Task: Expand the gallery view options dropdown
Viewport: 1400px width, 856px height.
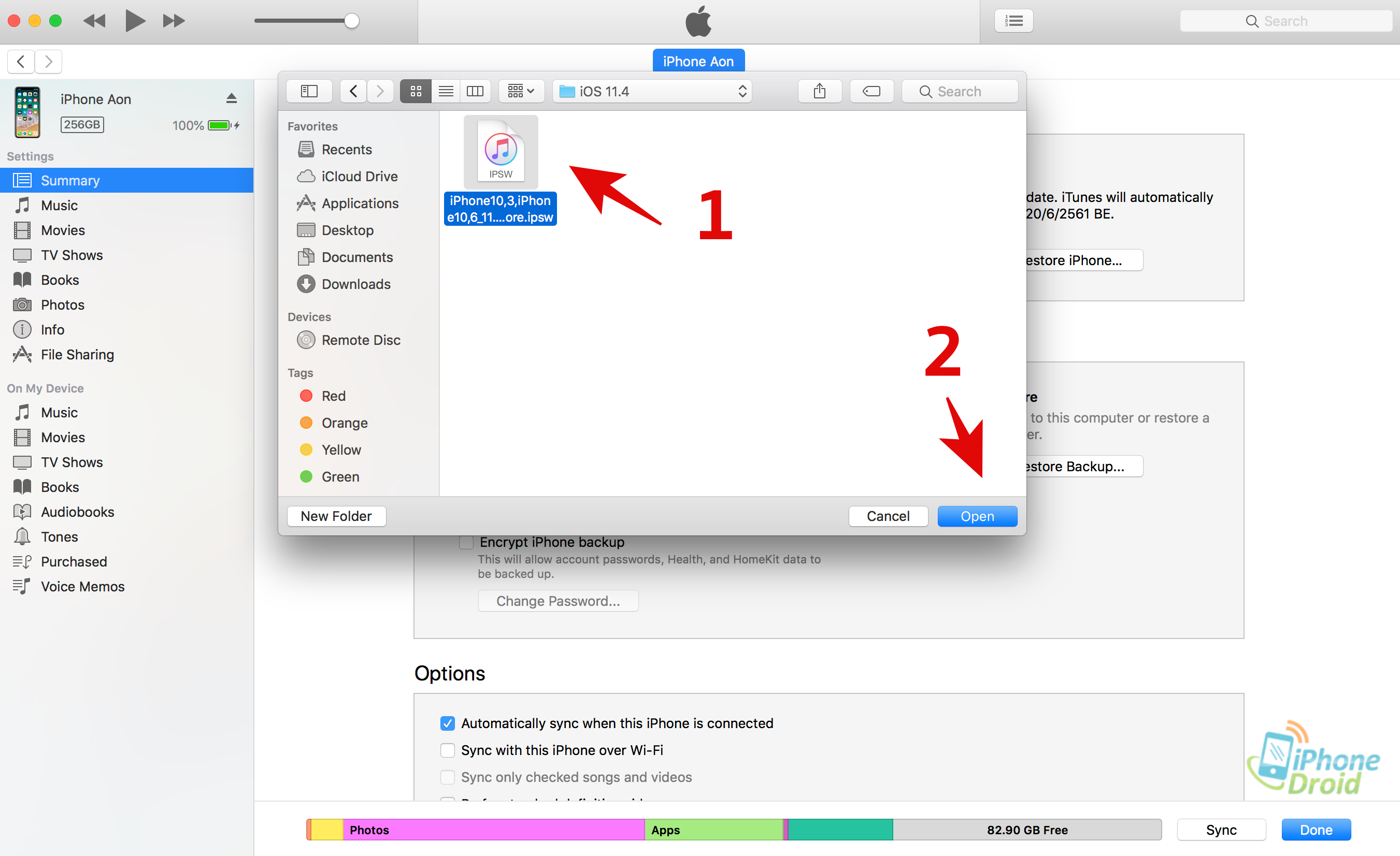Action: [520, 91]
